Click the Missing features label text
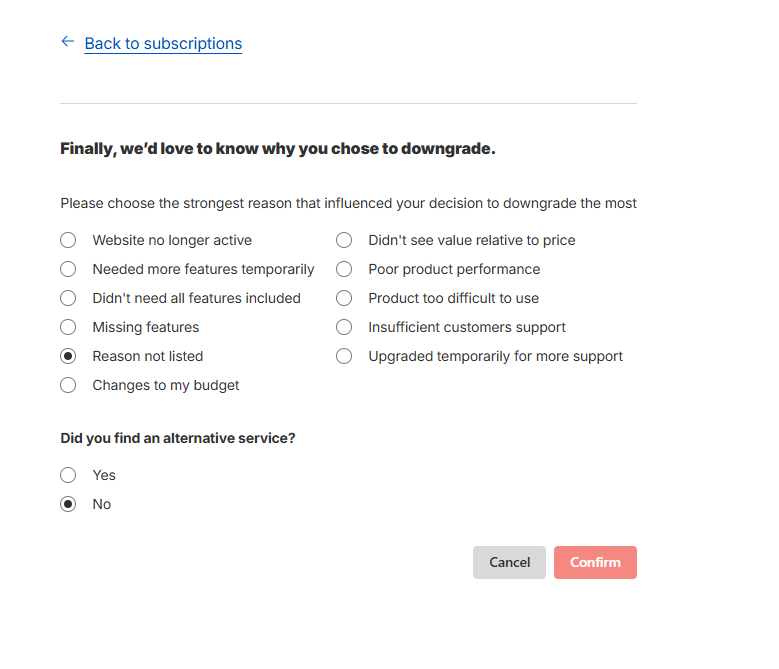The height and width of the screenshot is (669, 779). [x=145, y=327]
